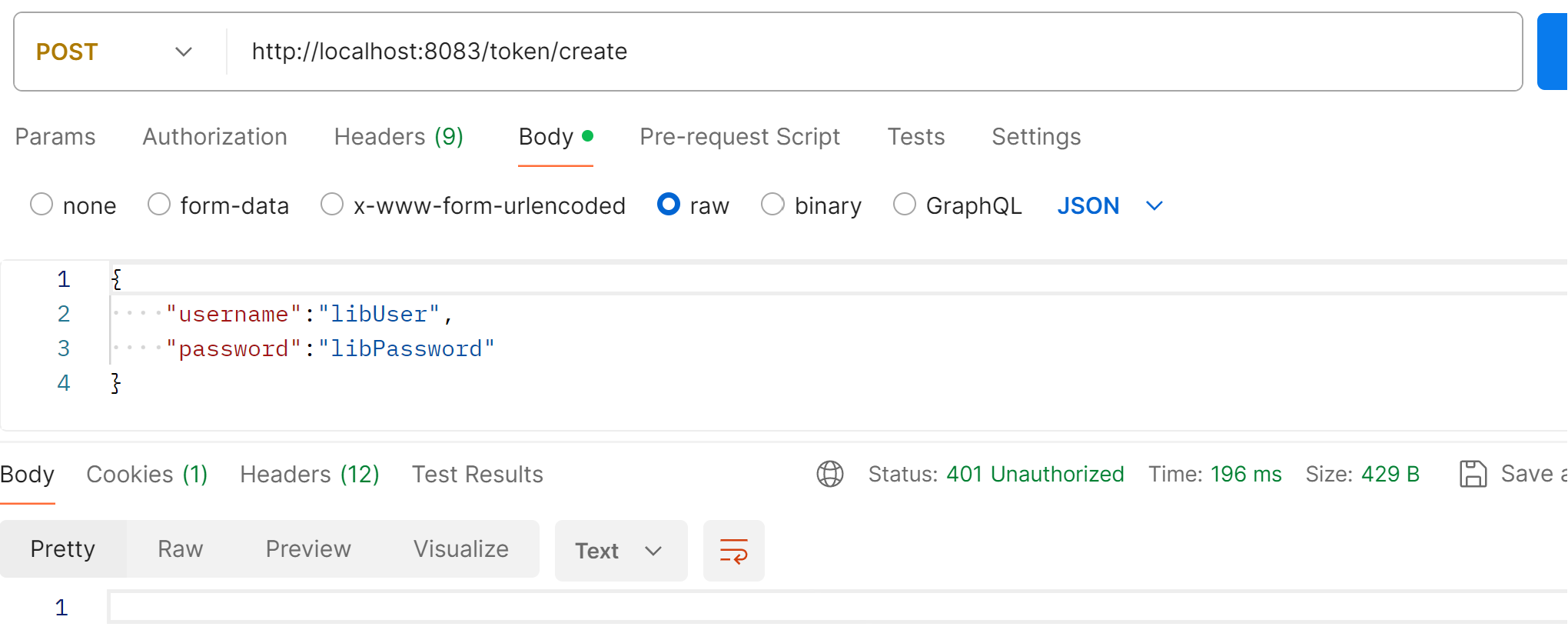Switch to the Params tab
This screenshot has height=630, width=1568.
[x=55, y=137]
